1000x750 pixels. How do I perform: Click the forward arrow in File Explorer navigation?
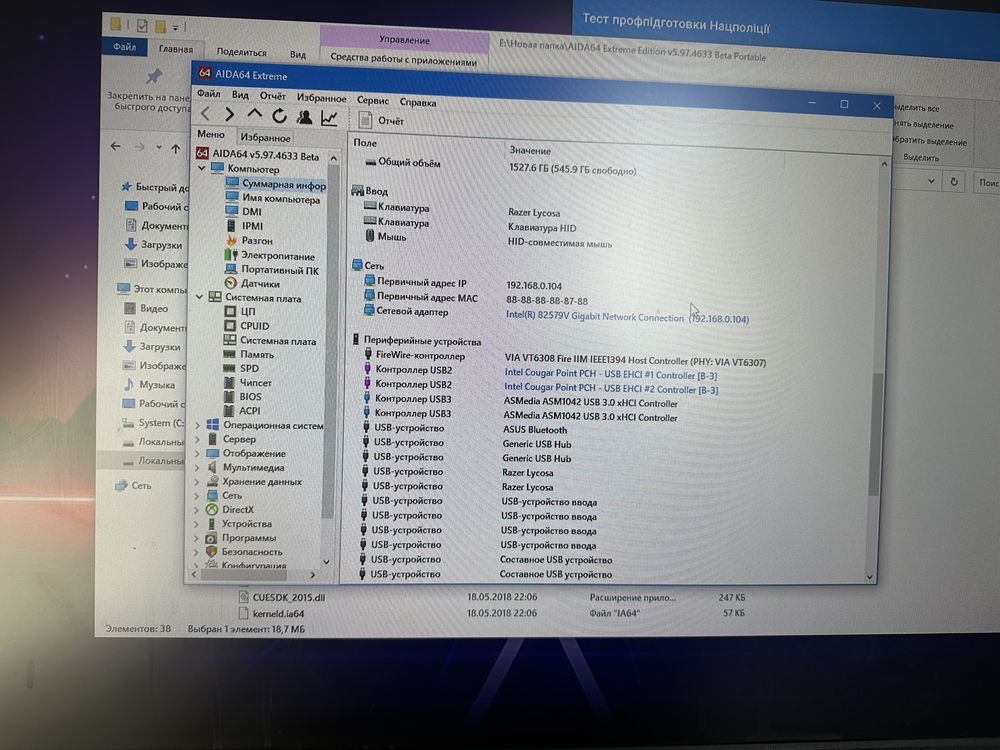click(140, 147)
